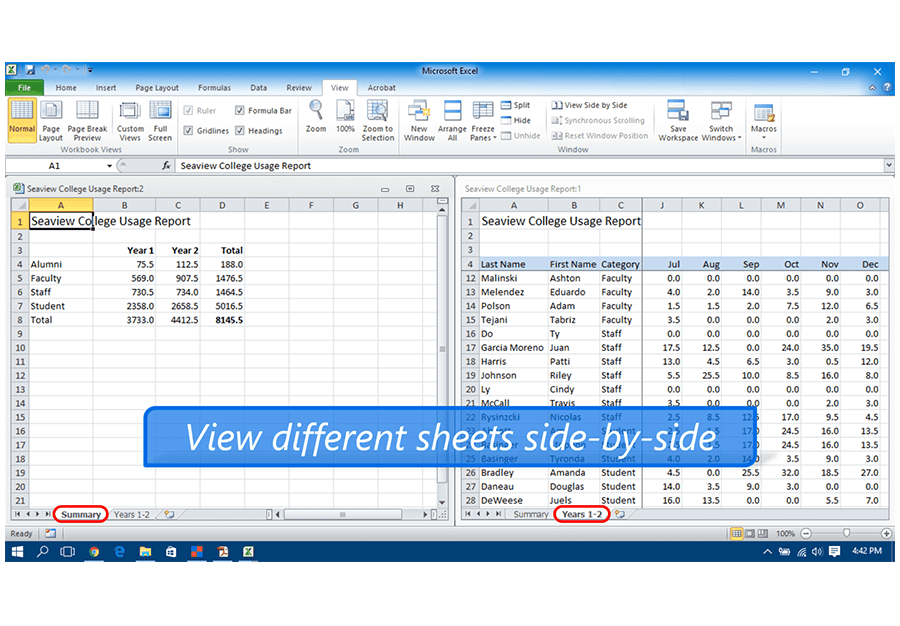Zoom out with the status bar minus button
This screenshot has height=626, width=900.
click(806, 534)
